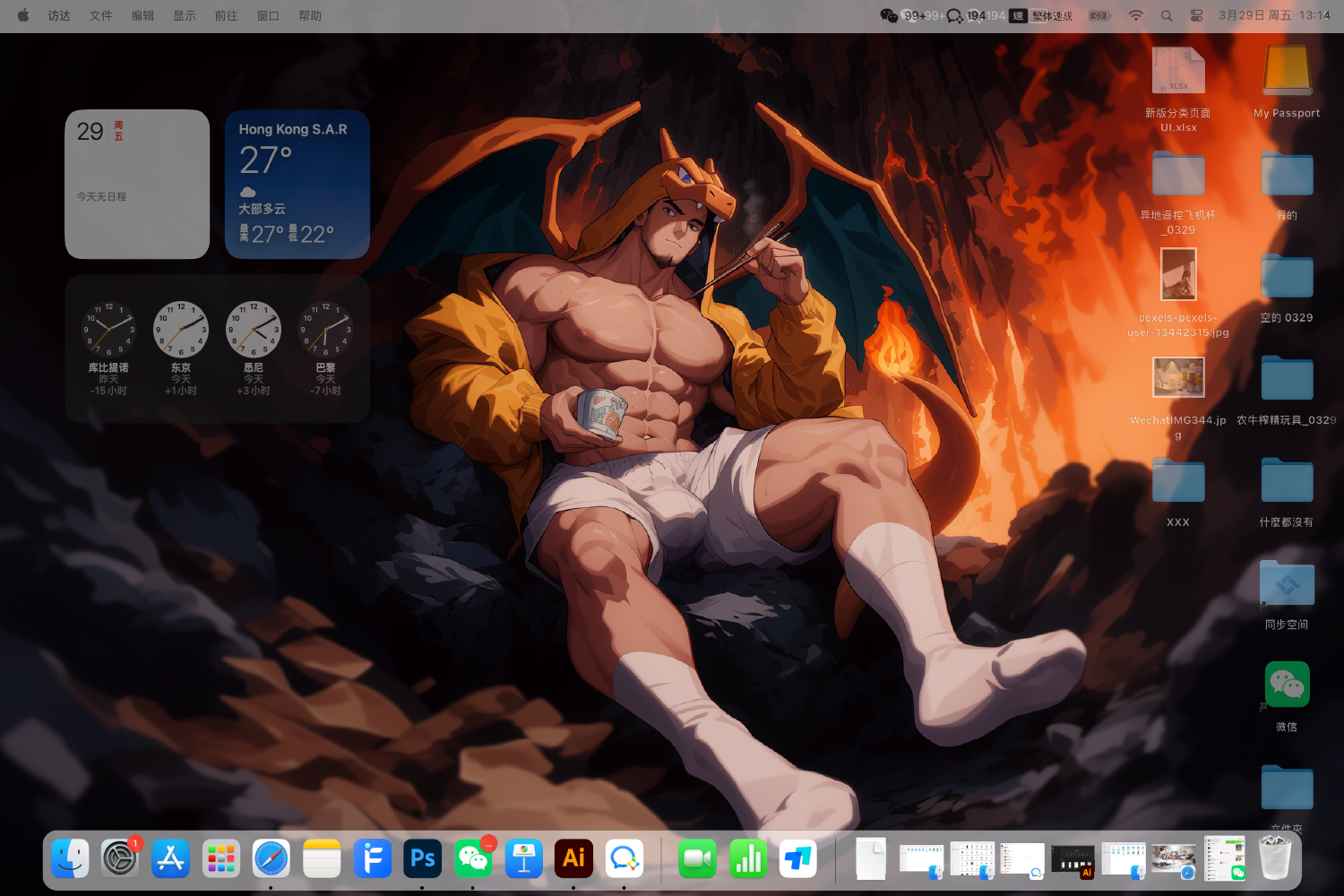Open System Settings with the notification badge
This screenshot has width=1344, height=896.
[x=119, y=858]
